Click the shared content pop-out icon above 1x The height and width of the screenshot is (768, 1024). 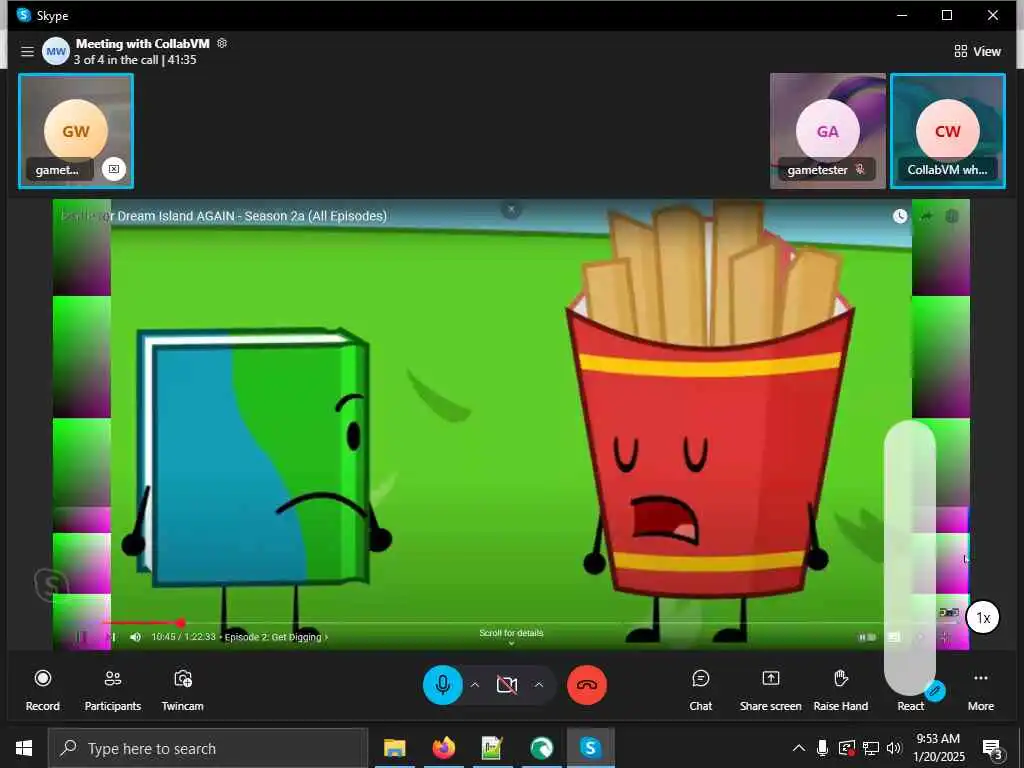(948, 613)
